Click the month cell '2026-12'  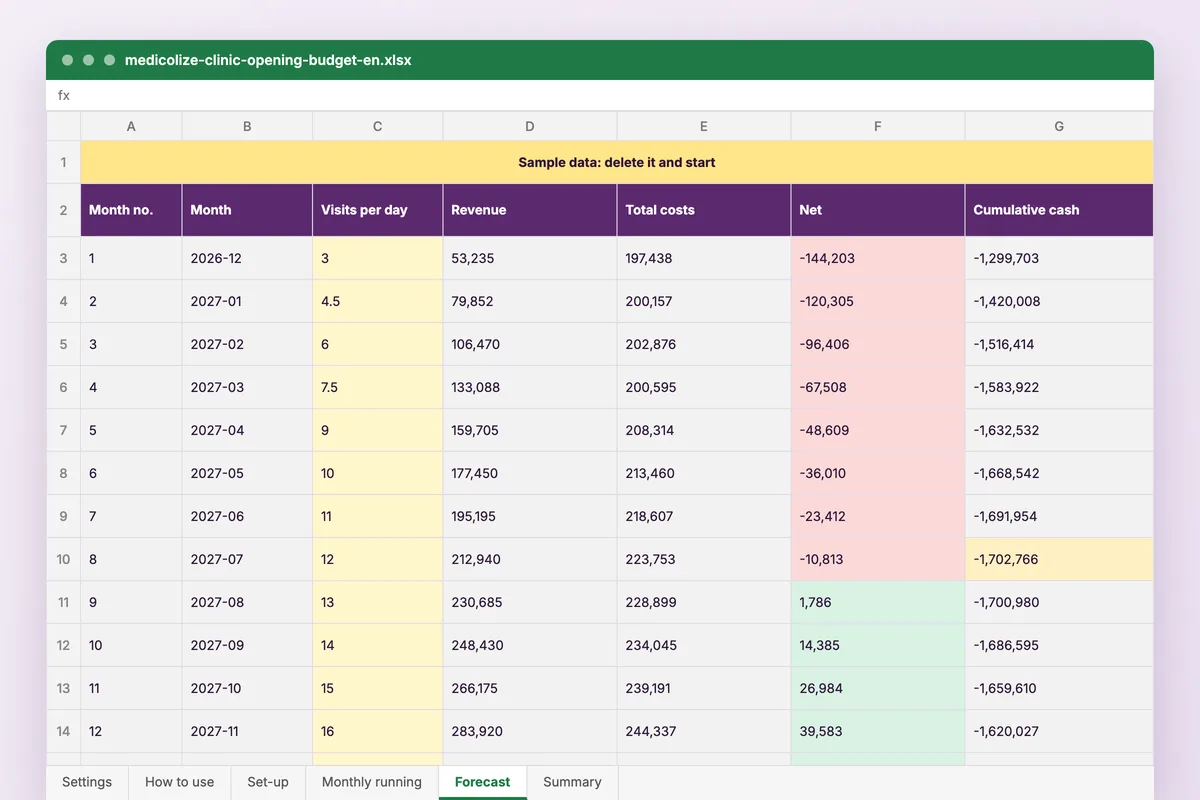pos(247,258)
